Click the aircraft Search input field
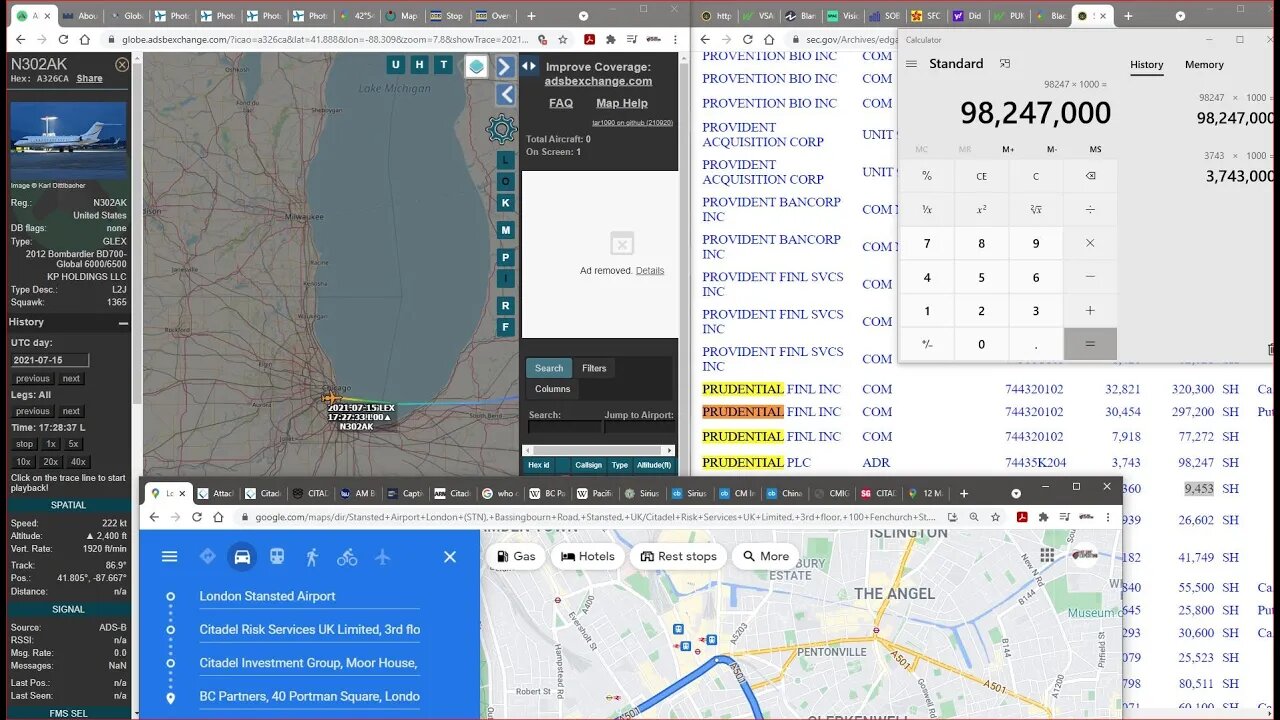 565,427
